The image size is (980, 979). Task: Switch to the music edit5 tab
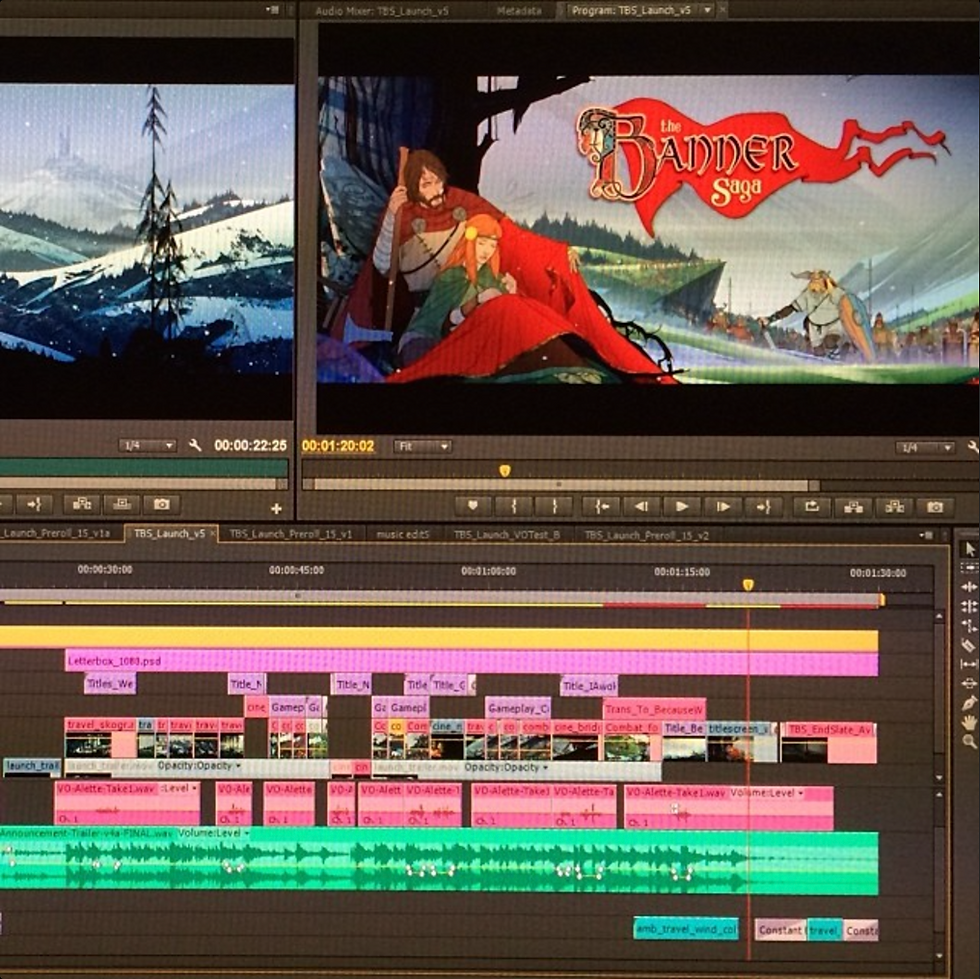[x=403, y=535]
